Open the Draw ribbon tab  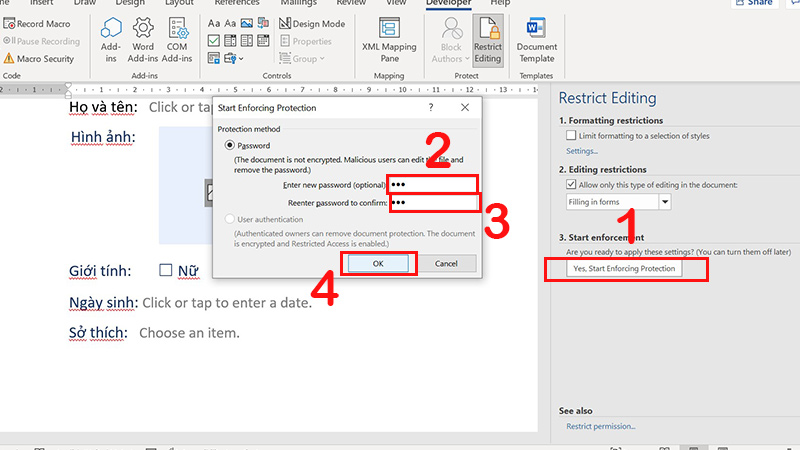pyautogui.click(x=85, y=3)
